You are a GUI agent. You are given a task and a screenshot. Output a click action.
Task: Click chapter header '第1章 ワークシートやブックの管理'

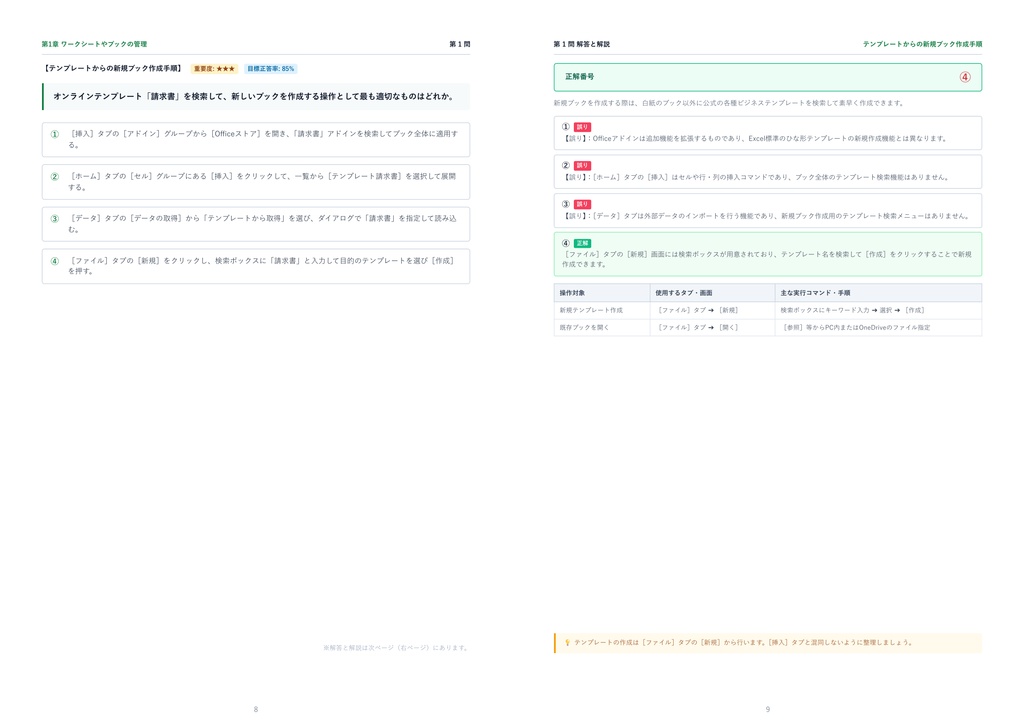click(x=94, y=44)
